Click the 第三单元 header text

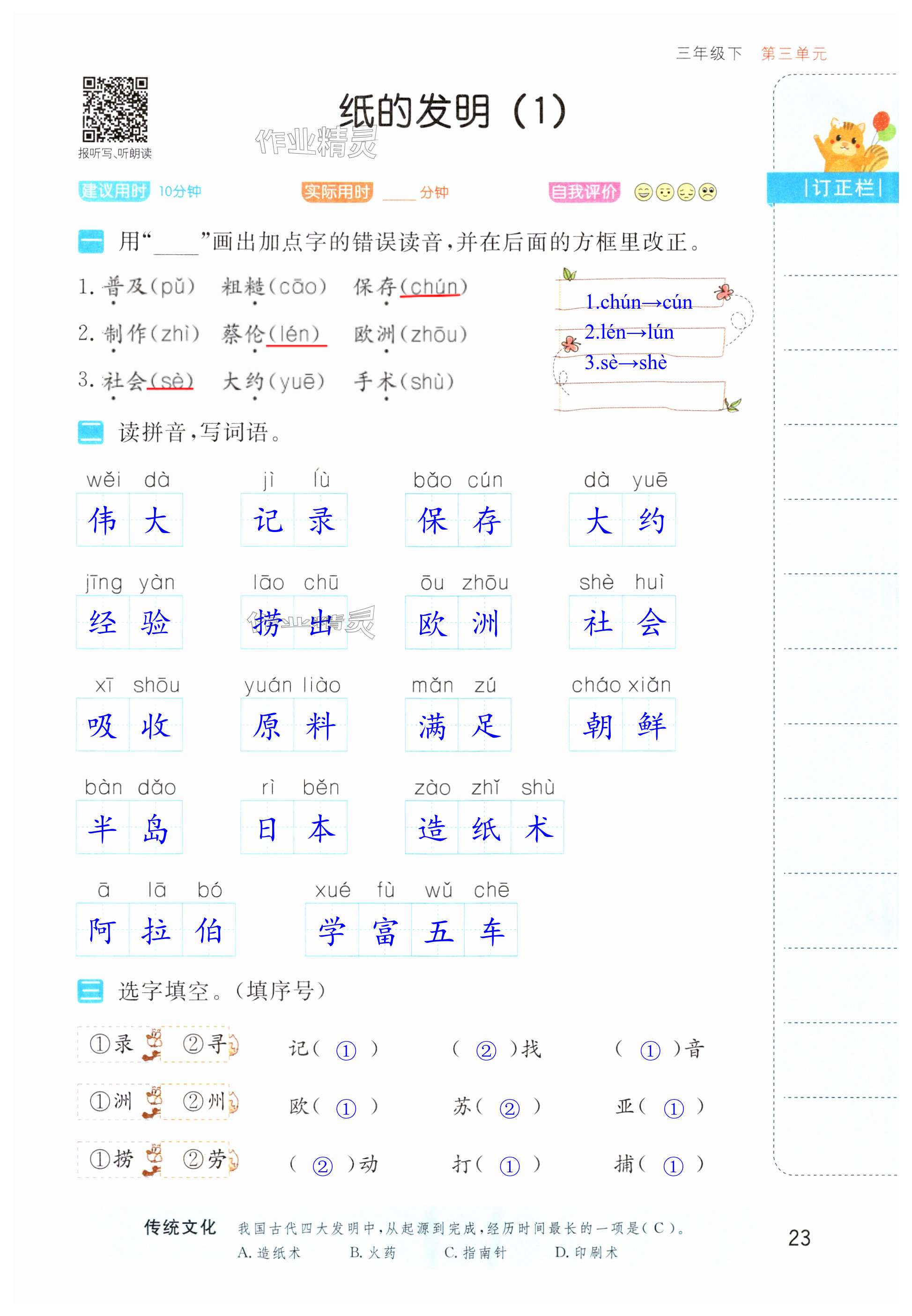coord(793,54)
